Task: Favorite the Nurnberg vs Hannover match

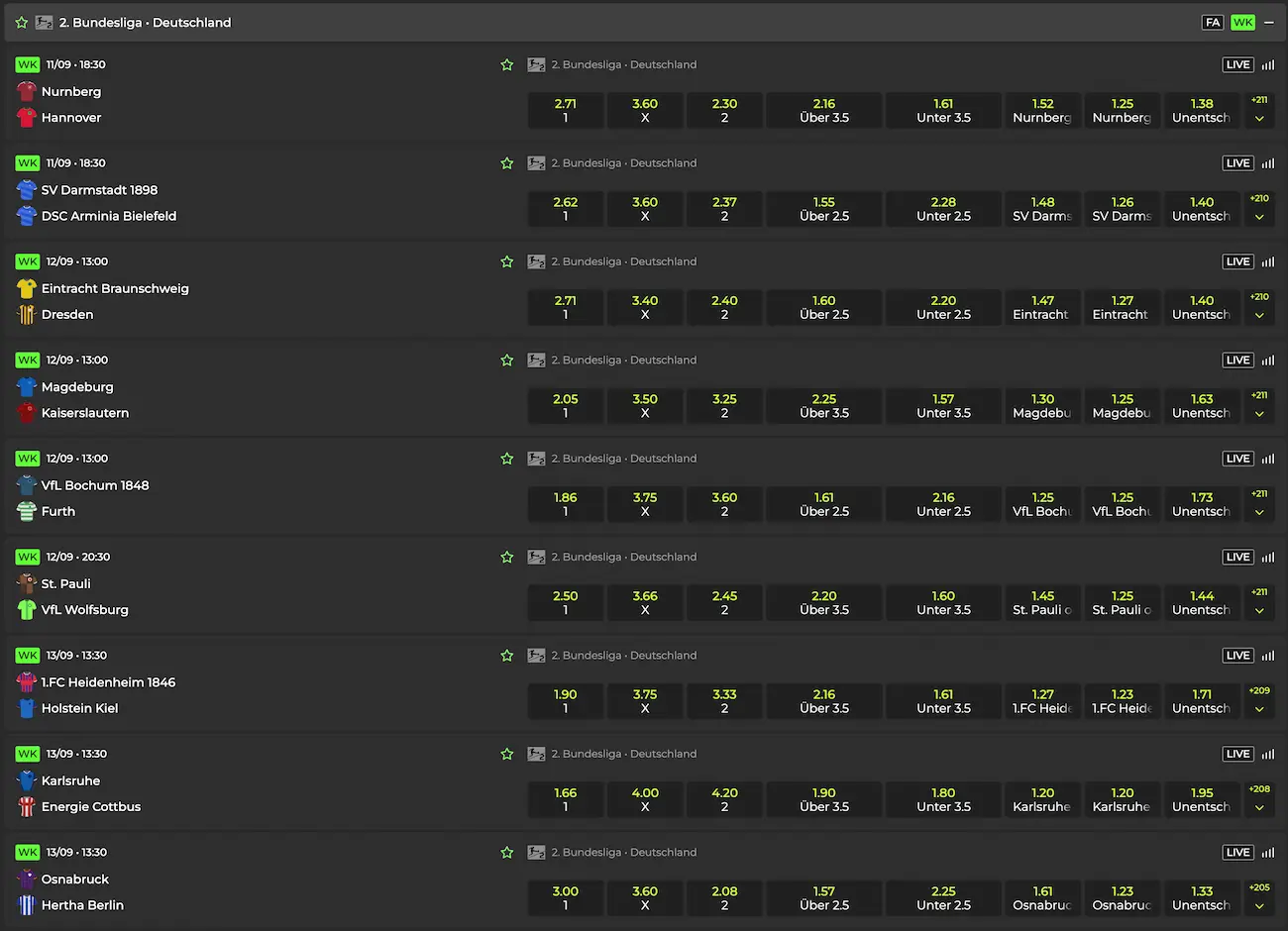Action: click(507, 64)
